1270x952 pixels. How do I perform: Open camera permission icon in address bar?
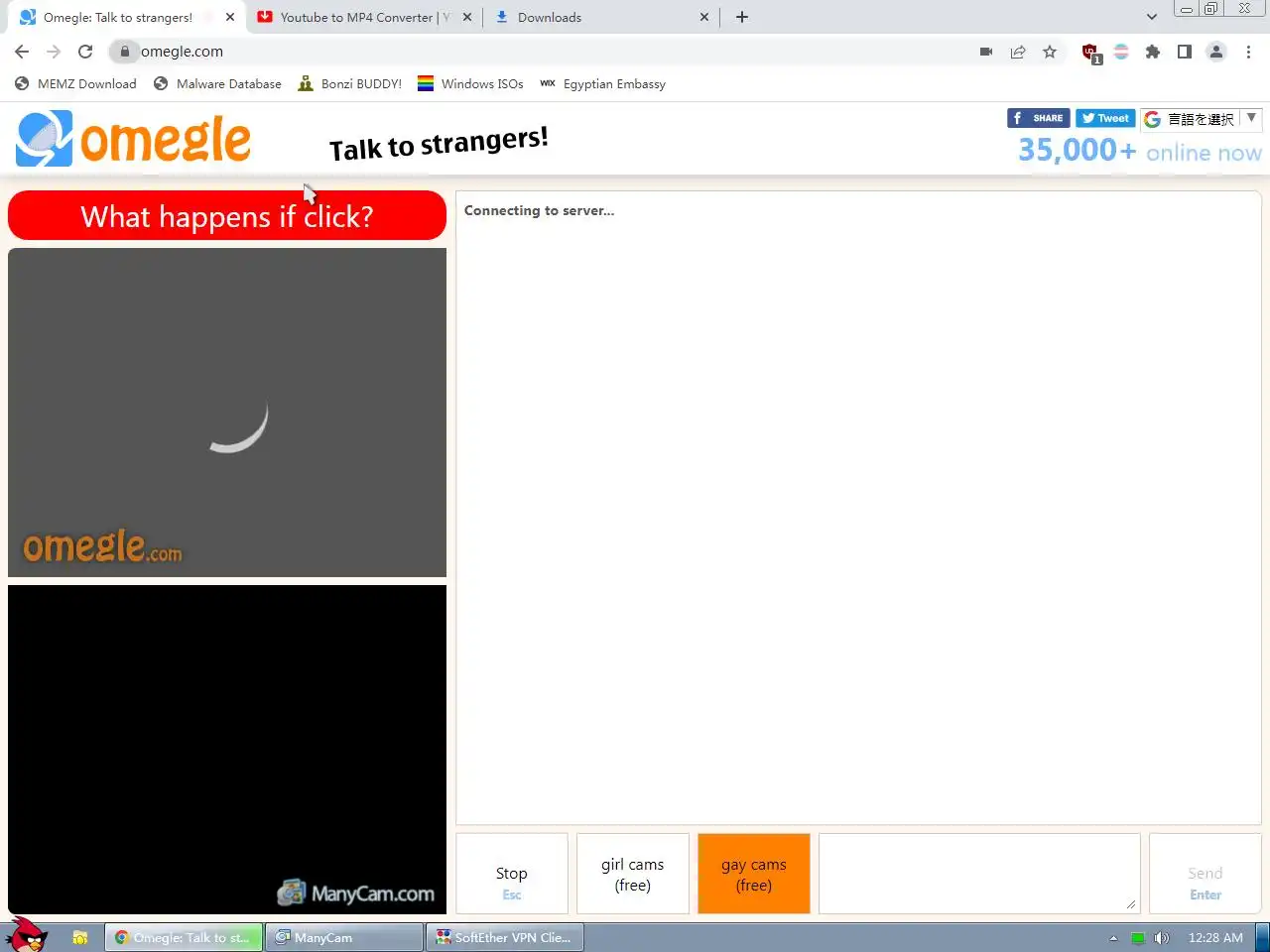pyautogui.click(x=986, y=52)
